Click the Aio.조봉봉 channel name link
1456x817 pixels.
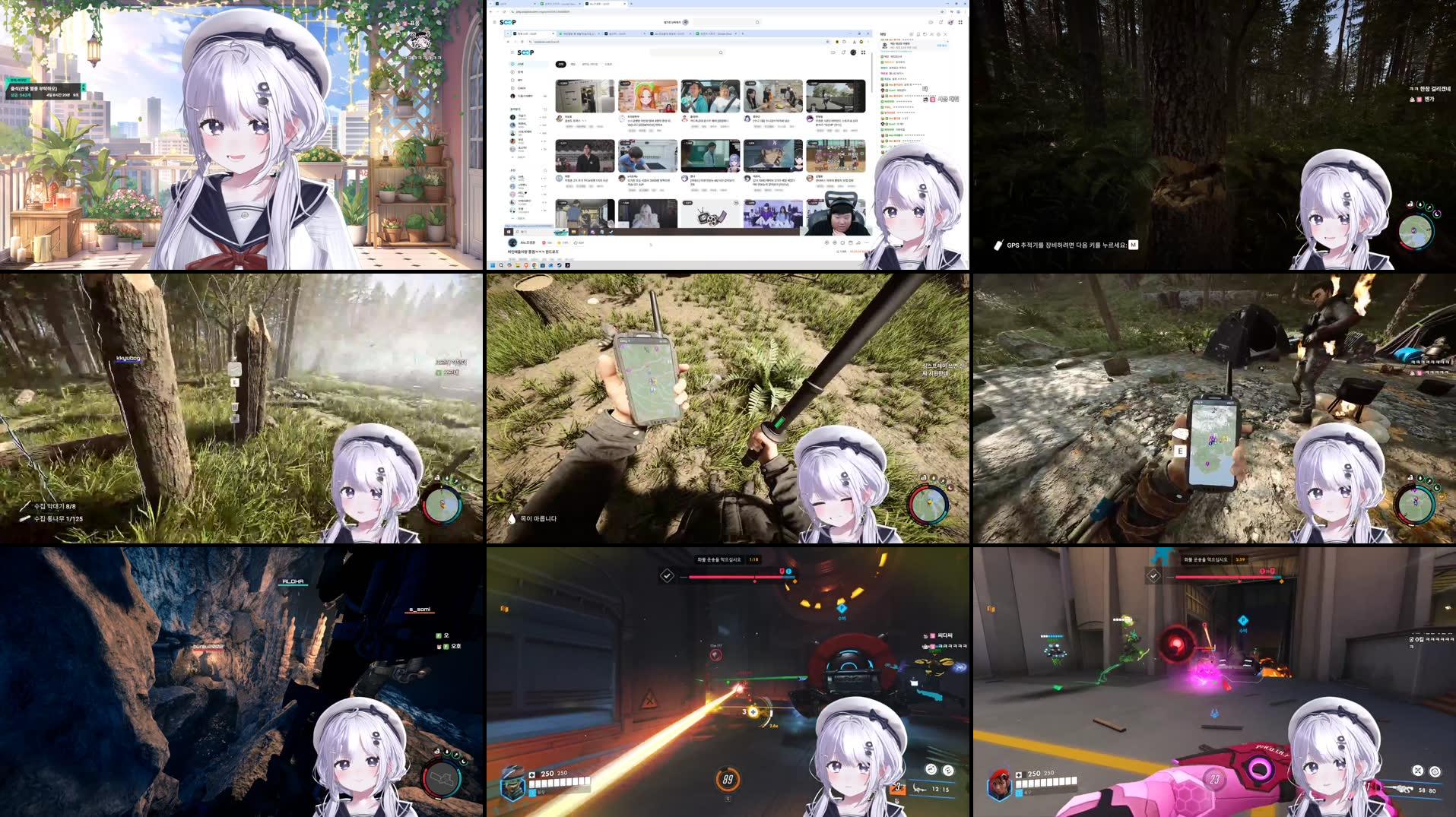[x=528, y=242]
